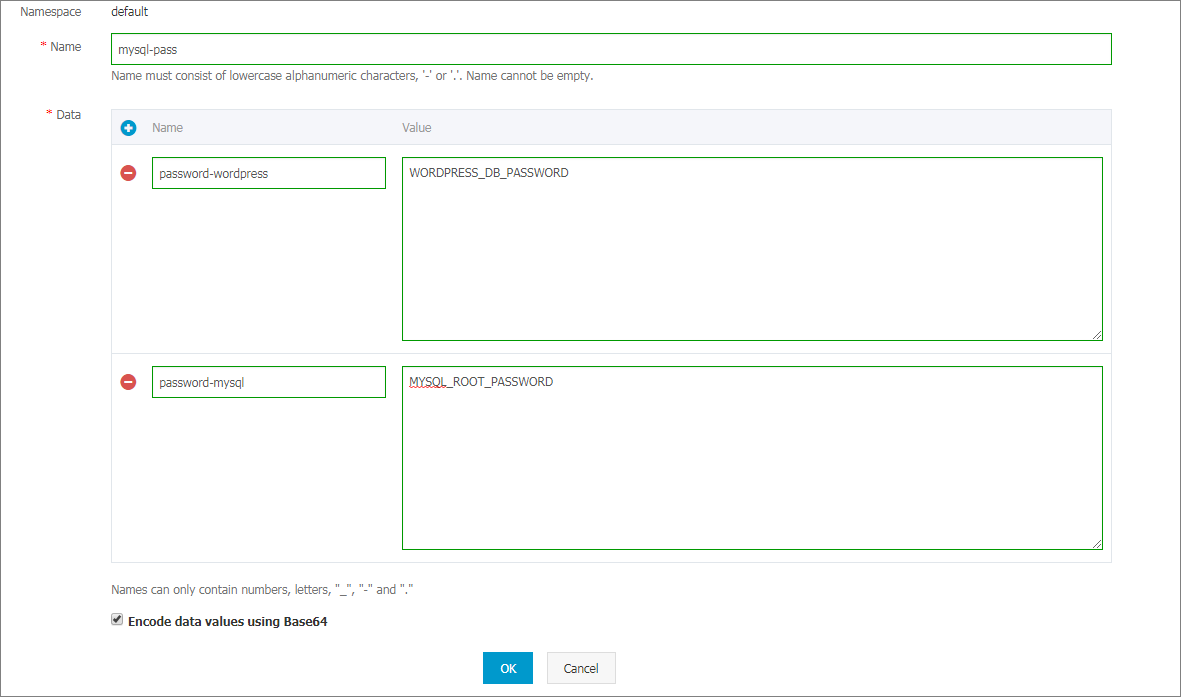Remove the password-wordpress data row
Image resolution: width=1181 pixels, height=697 pixels.
128,173
